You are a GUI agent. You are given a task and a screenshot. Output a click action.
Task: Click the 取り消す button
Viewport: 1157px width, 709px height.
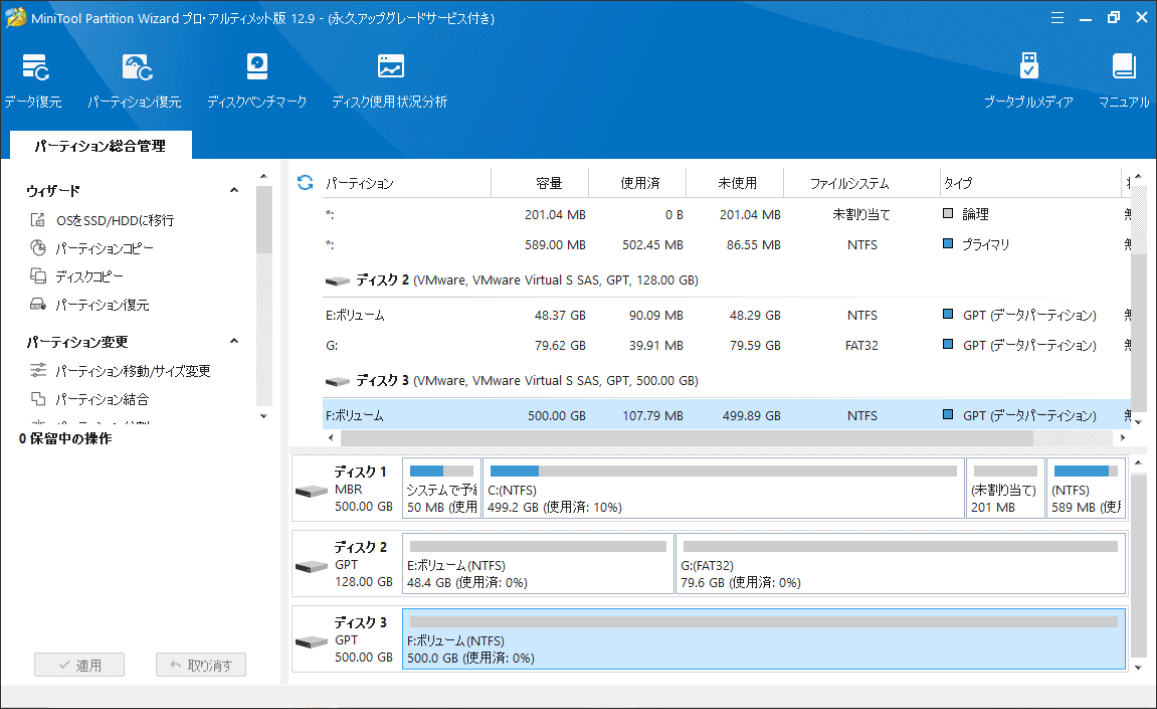point(201,665)
